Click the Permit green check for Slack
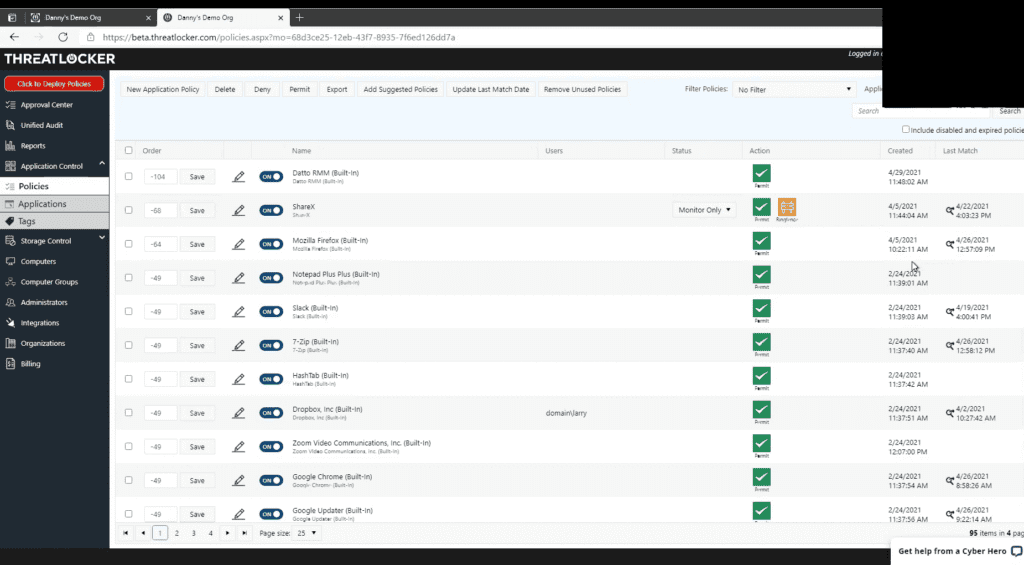 761,308
